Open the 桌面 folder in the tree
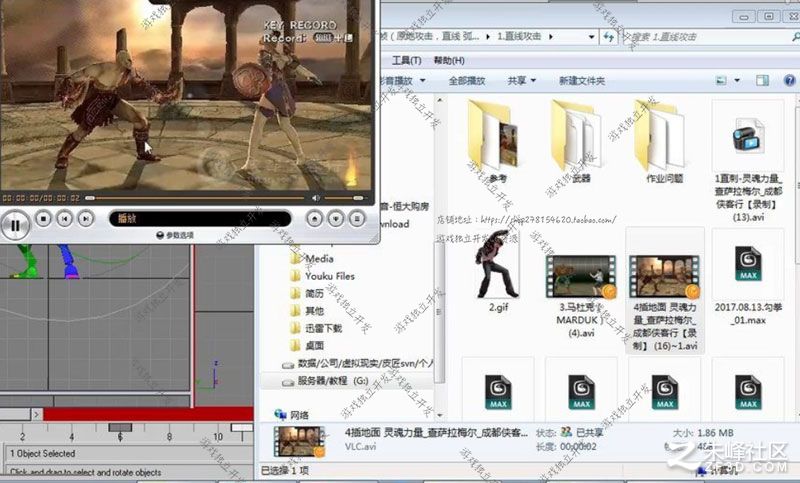The image size is (800, 483). 307,345
